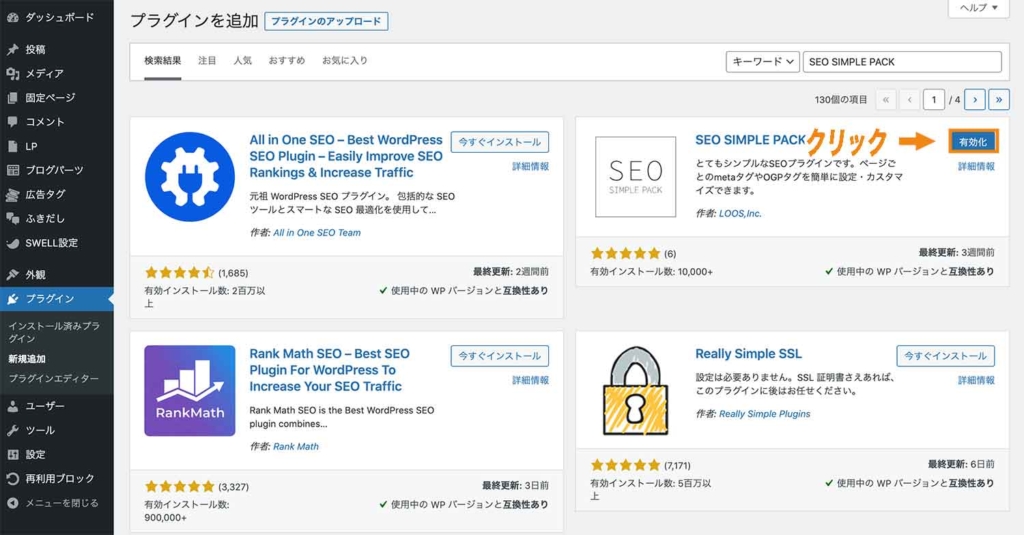Open the Rank Math SEO title link
1024x535 pixels.
(330, 370)
